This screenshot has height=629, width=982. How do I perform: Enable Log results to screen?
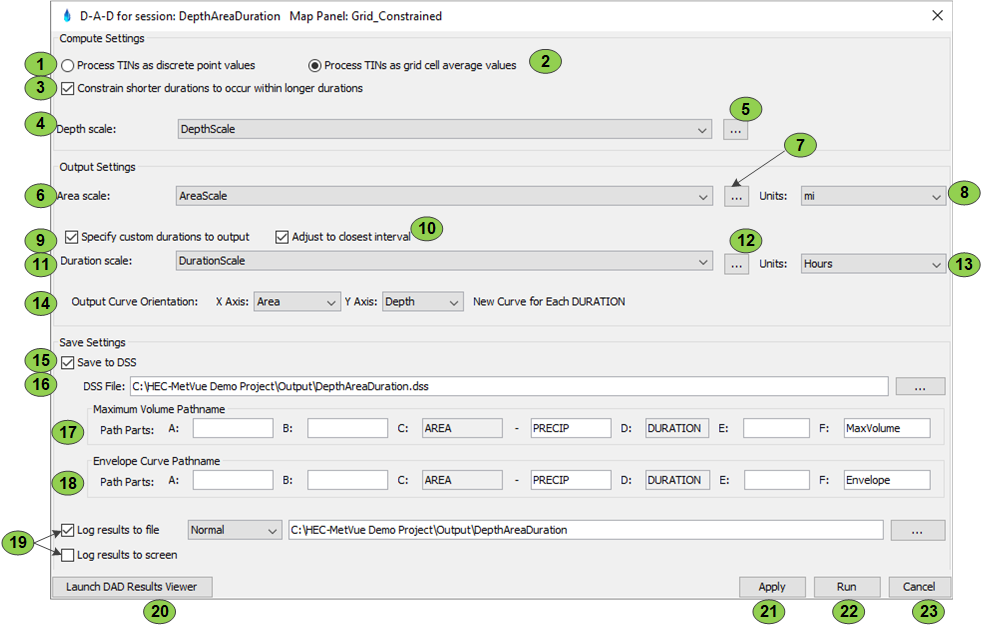(68, 555)
